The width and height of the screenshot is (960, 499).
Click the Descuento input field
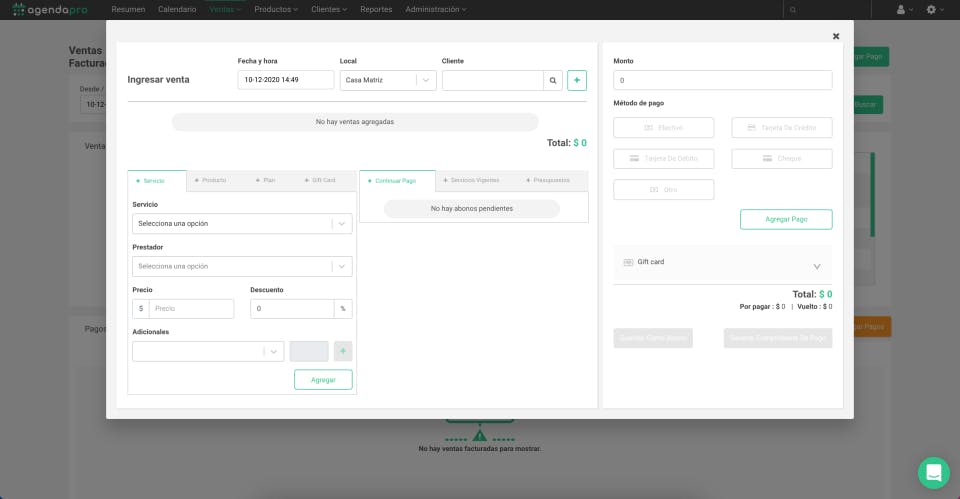(292, 309)
